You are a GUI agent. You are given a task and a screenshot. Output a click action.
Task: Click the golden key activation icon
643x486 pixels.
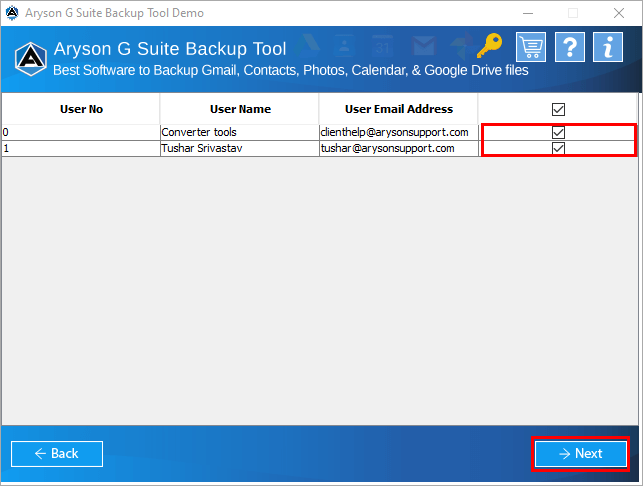coord(490,46)
